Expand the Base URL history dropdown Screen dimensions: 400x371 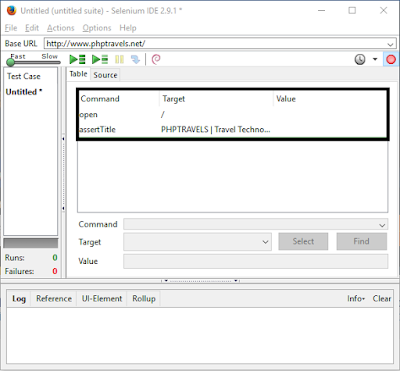390,44
